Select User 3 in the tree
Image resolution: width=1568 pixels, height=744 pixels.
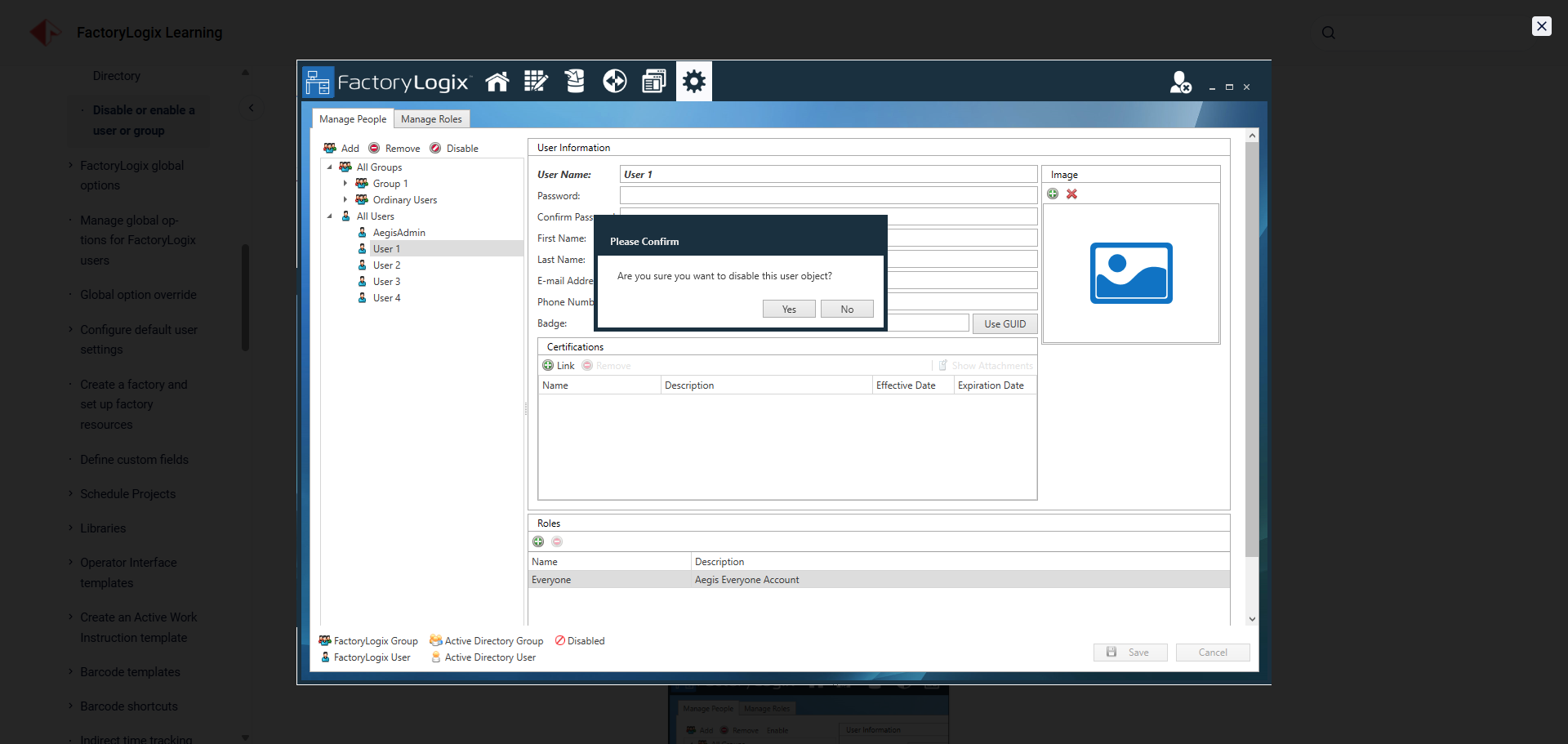pos(386,282)
